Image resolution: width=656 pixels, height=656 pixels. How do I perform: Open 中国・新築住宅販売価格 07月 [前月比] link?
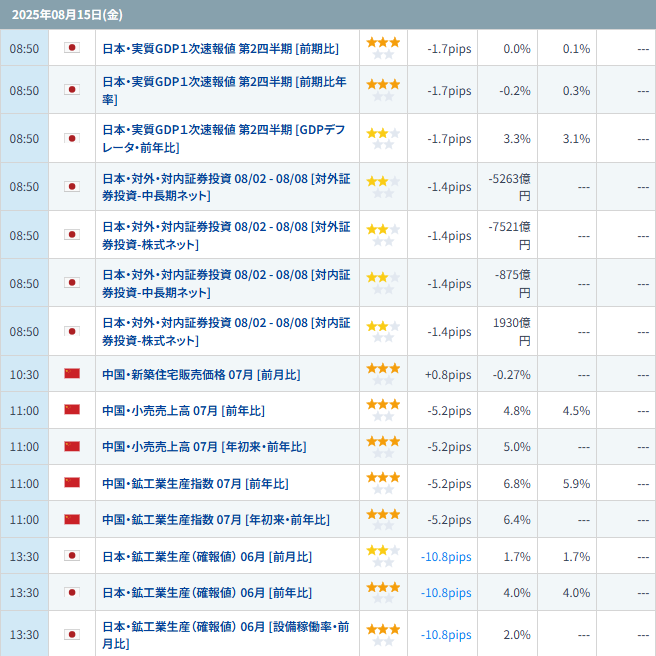click(201, 374)
